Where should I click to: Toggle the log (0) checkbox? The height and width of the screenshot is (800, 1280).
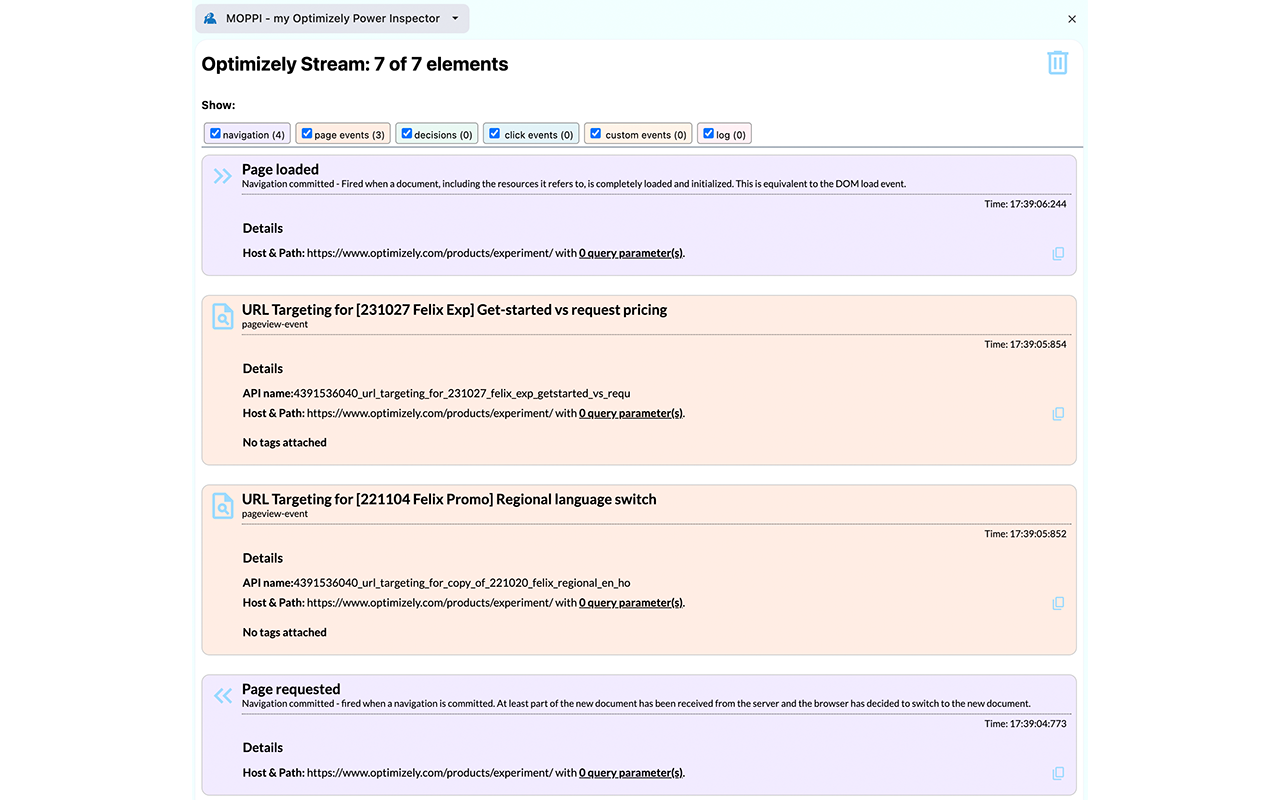pos(708,134)
